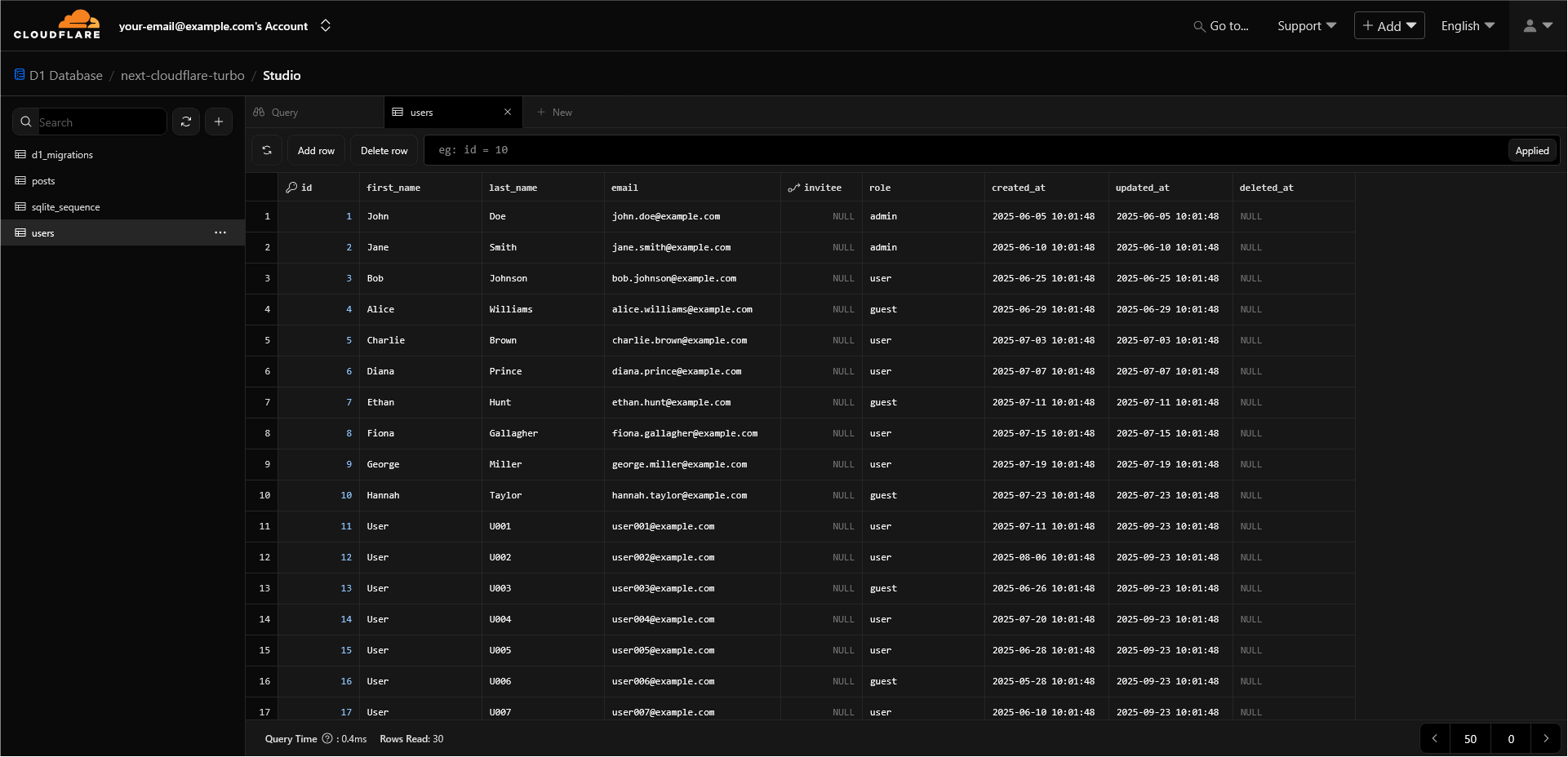Click the deleted_at column header

[1294, 188]
